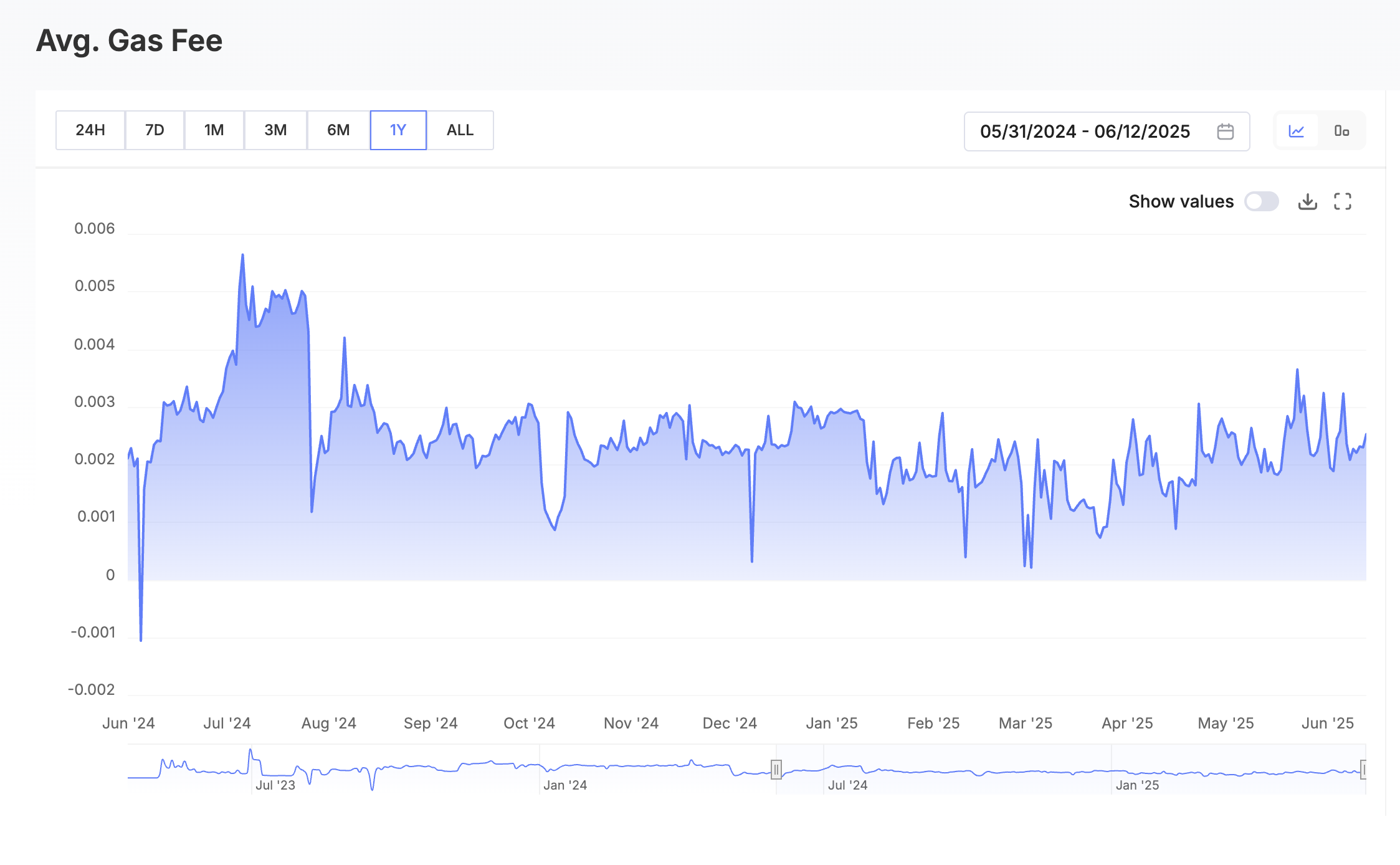The image size is (1400, 865).
Task: Select the 1M time range
Action: (214, 130)
